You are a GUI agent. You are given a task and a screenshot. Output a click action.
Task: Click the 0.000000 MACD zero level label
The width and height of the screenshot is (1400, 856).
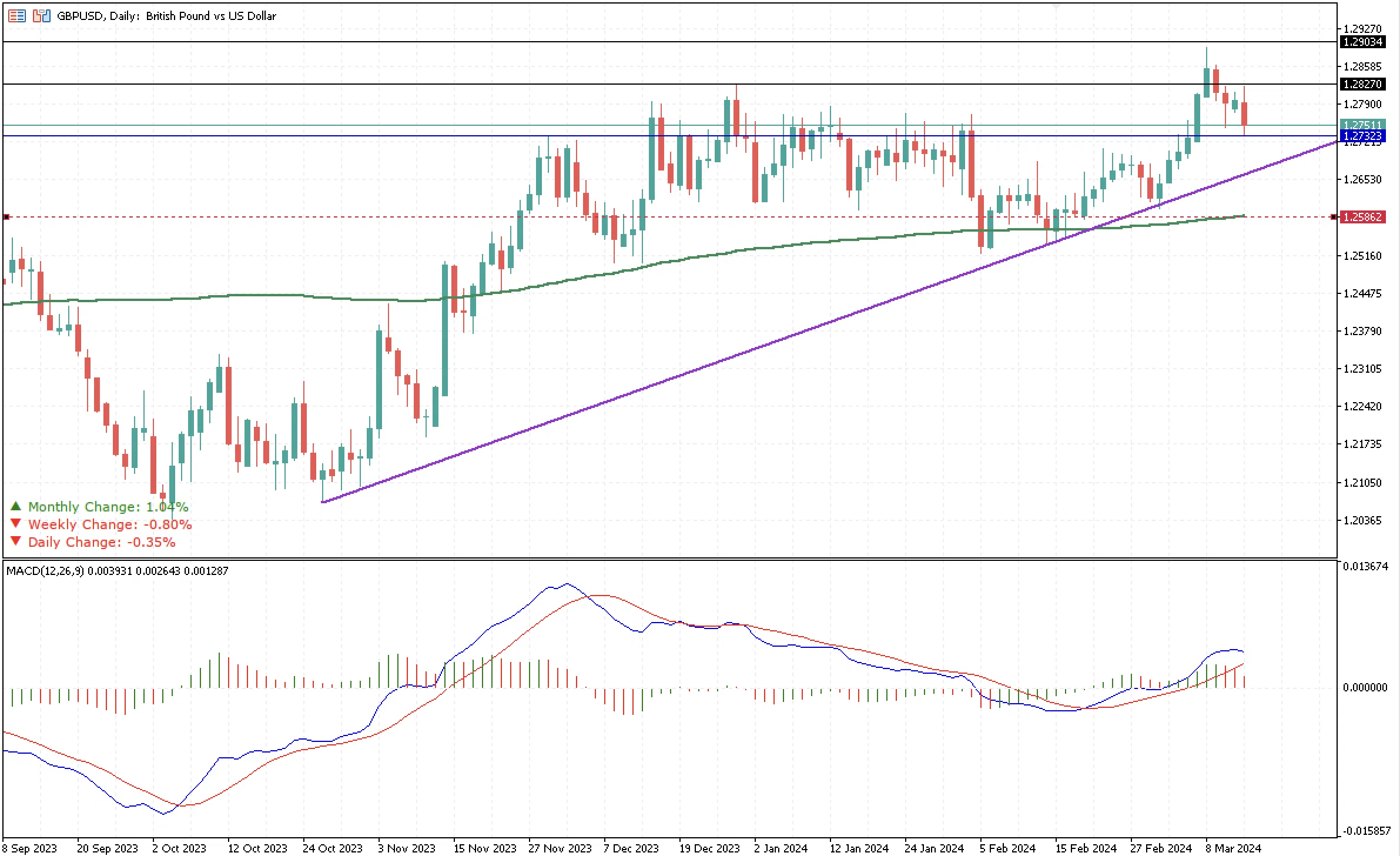tap(1365, 687)
